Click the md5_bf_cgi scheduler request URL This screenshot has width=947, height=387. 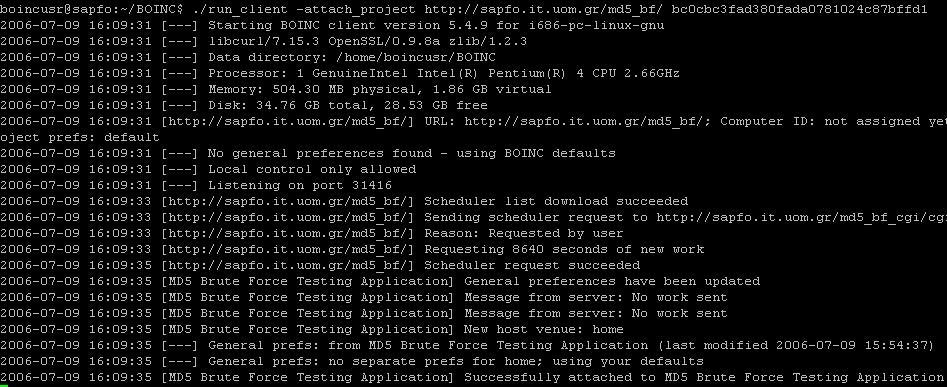pos(801,217)
